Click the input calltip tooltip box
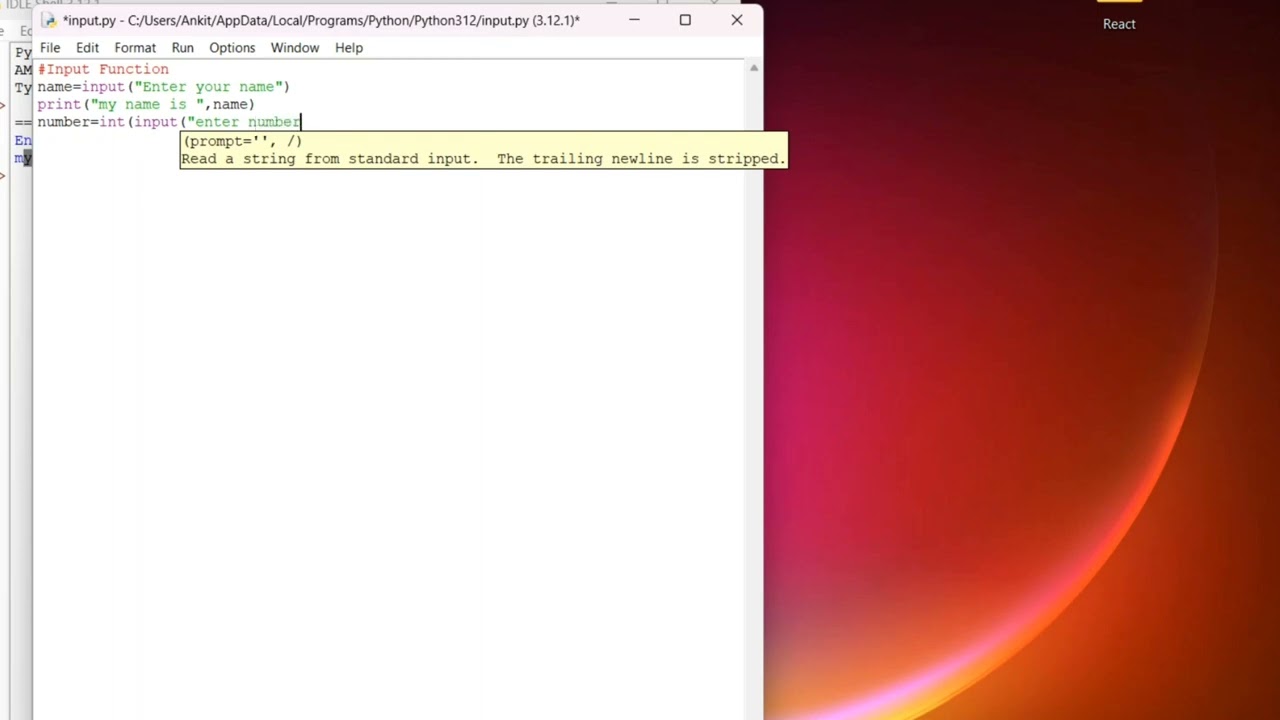This screenshot has width=1280, height=720. [x=484, y=150]
